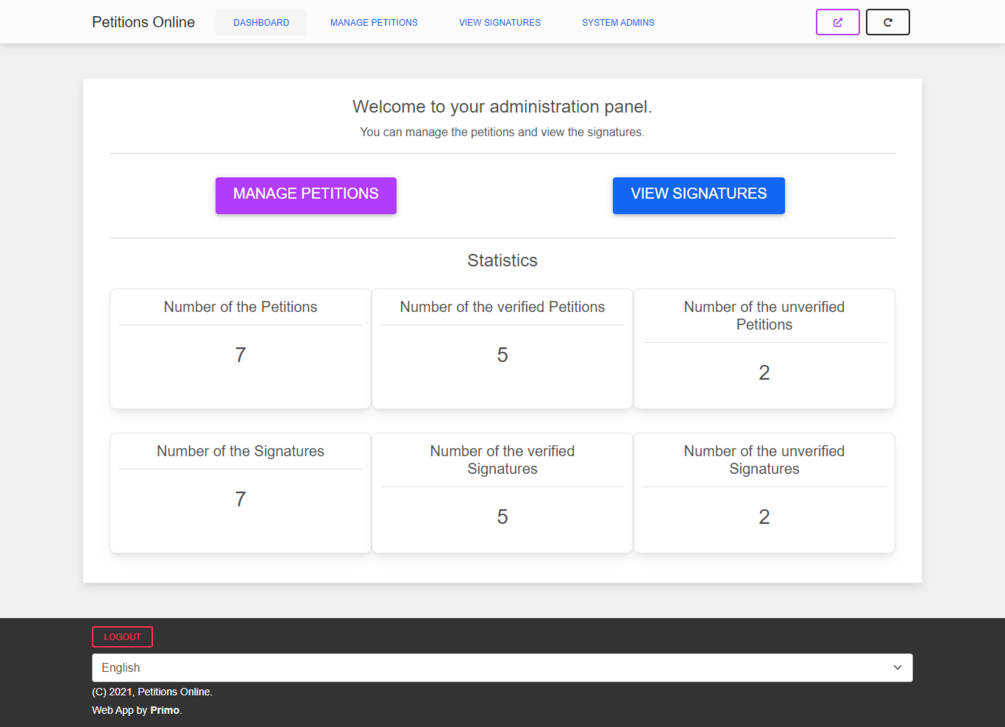Click the language dropdown chevron arrow

[x=897, y=667]
